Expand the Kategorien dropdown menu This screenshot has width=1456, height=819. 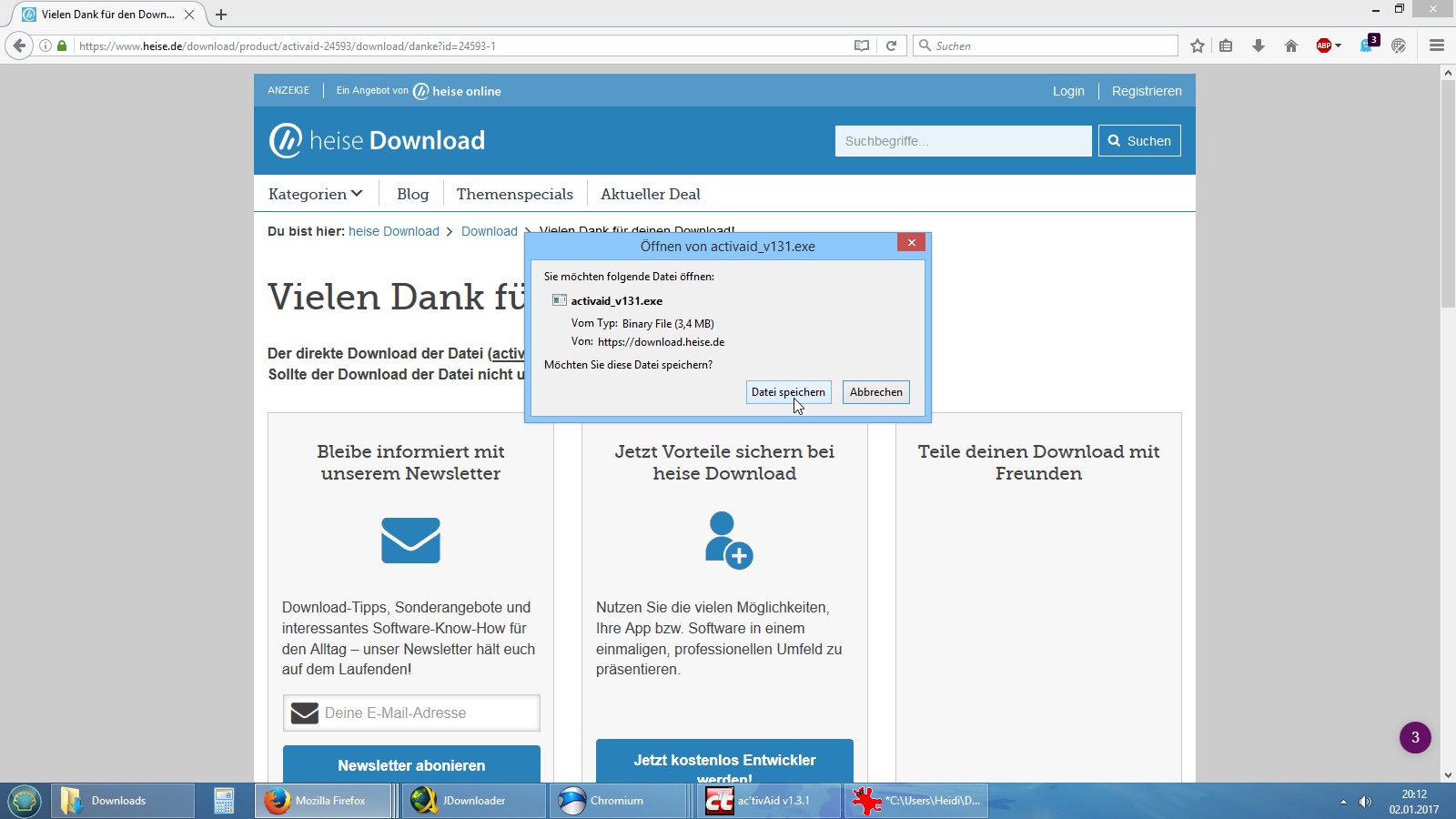315,194
